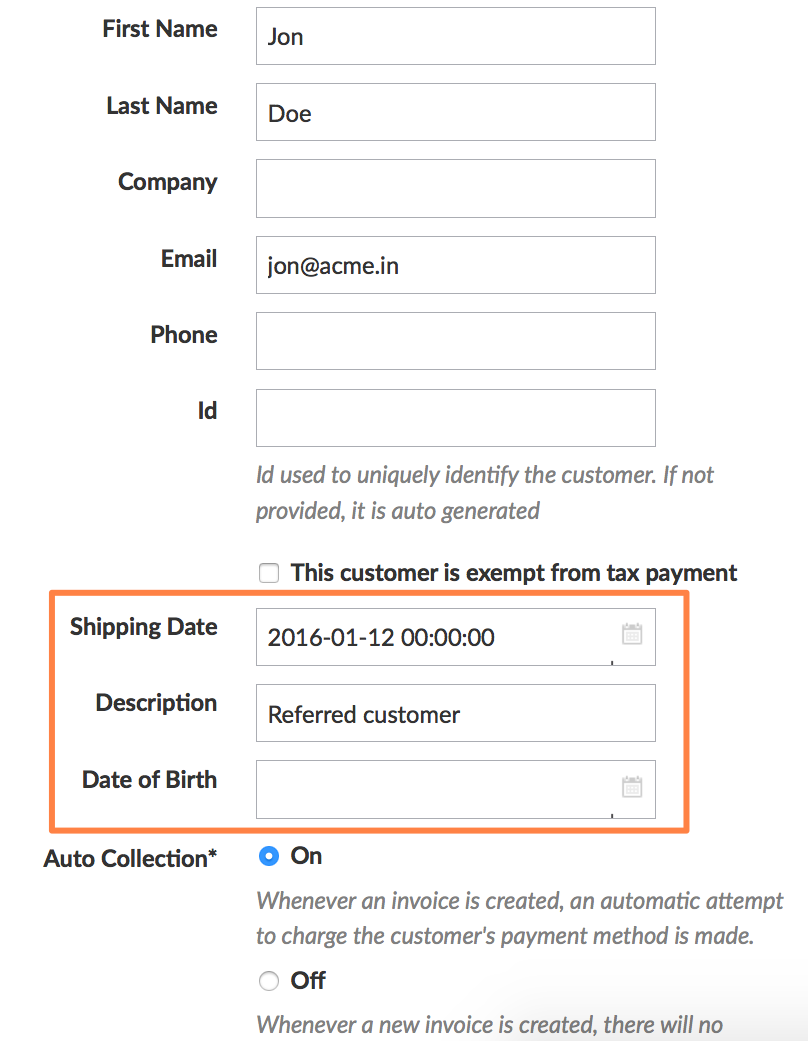The height and width of the screenshot is (1041, 808).
Task: Focus the empty Company text field
Action: (455, 189)
